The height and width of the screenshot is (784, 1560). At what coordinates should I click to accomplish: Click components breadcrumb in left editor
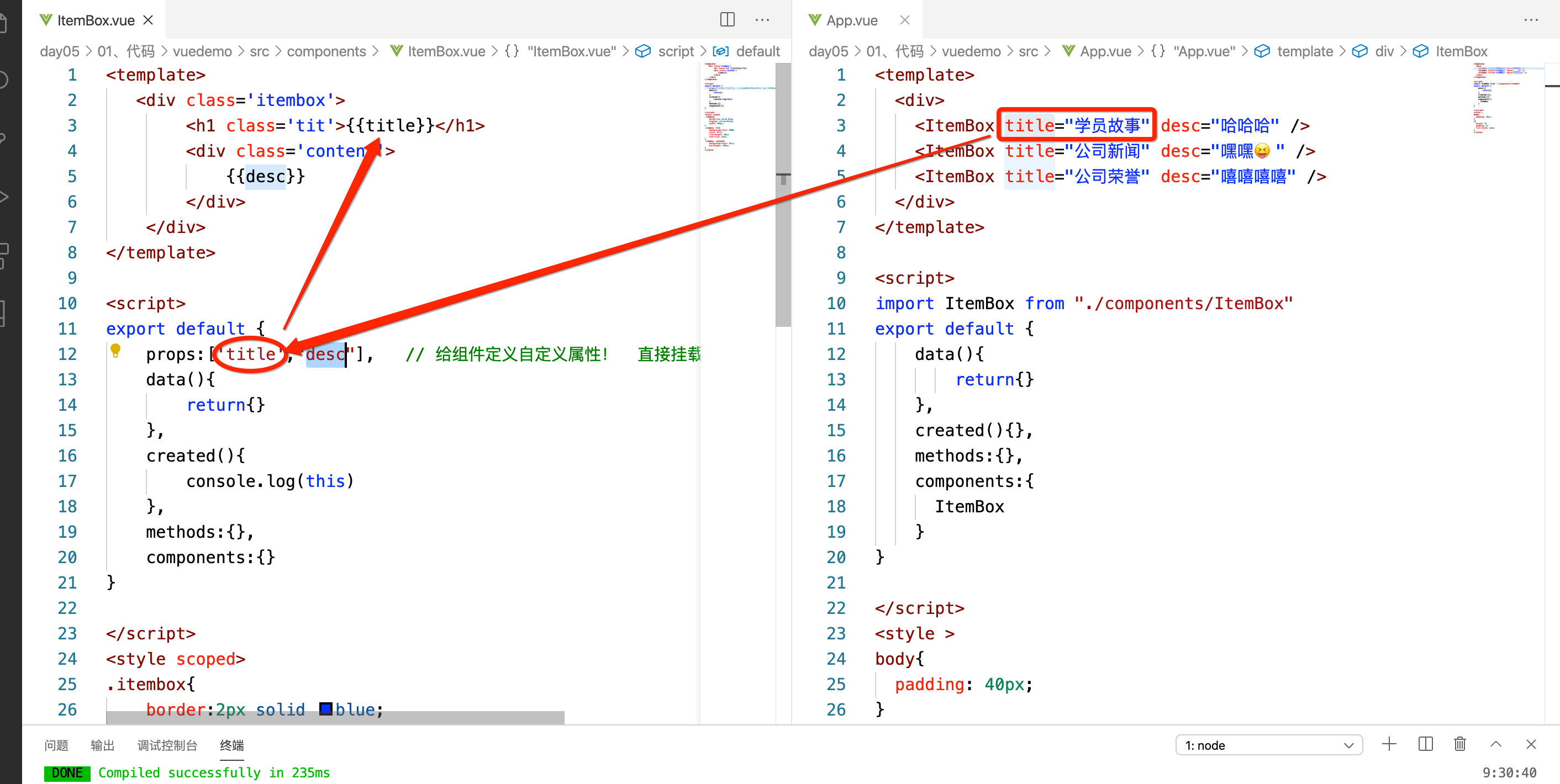[x=326, y=51]
